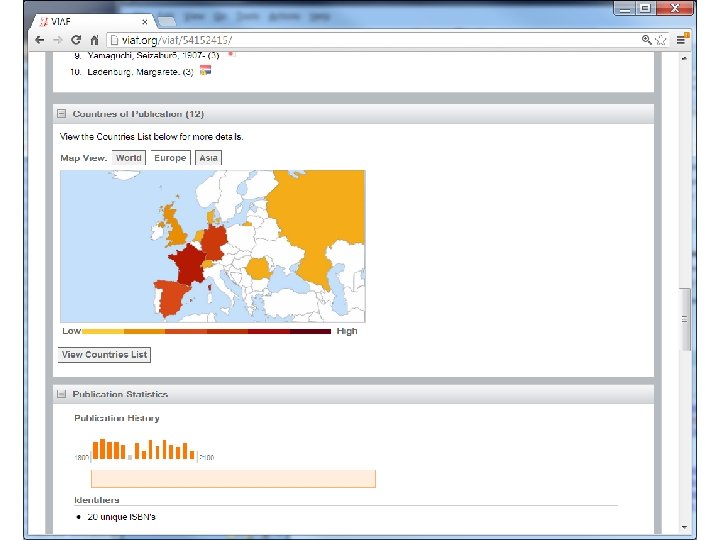720x540 pixels.
Task: Switch map view to Asia
Action: click(208, 158)
